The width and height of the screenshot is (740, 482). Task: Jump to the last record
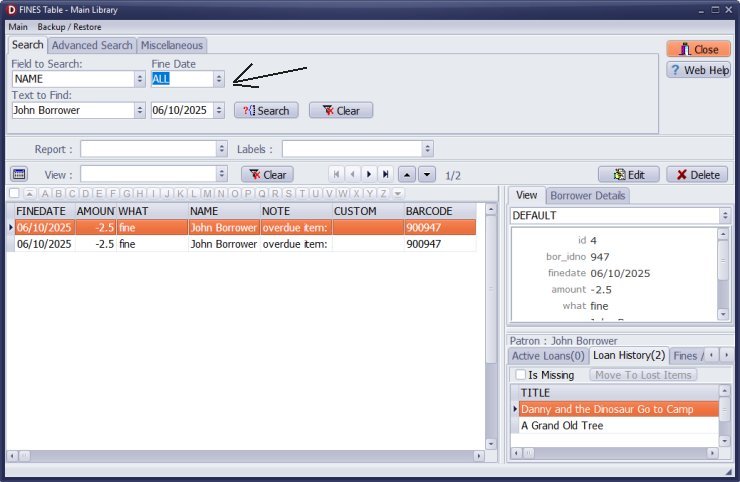[386, 174]
